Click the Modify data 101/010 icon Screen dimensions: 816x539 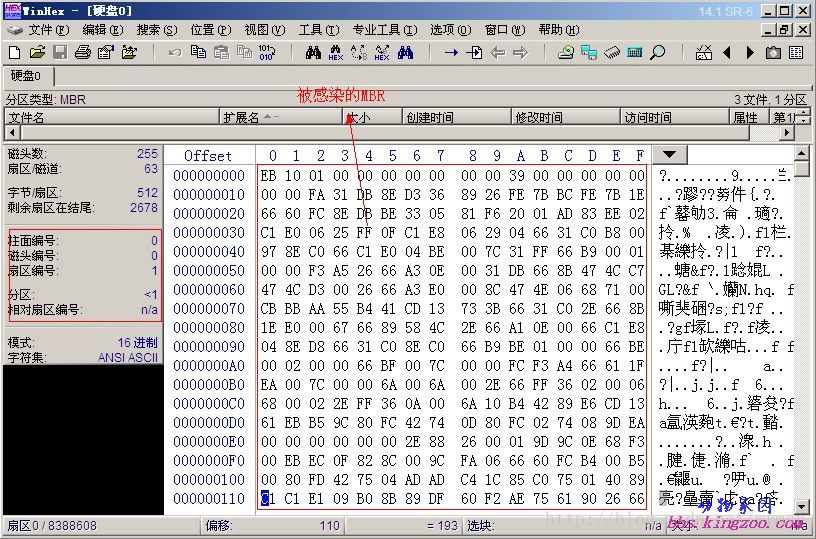[x=267, y=53]
